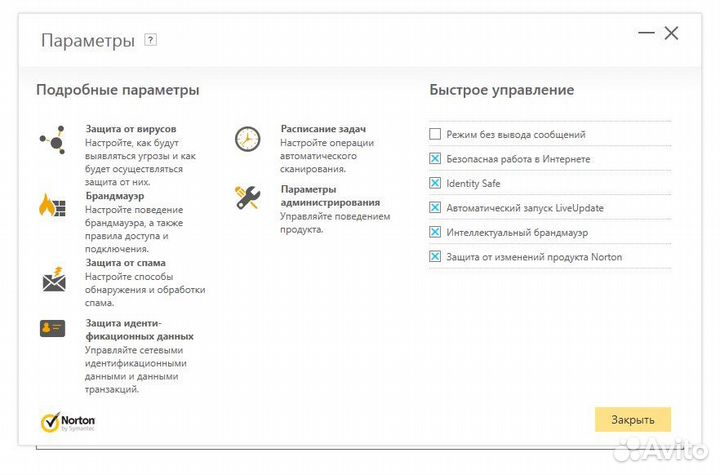Open Защита от вирусов settings
This screenshot has width=720, height=475.
(131, 130)
